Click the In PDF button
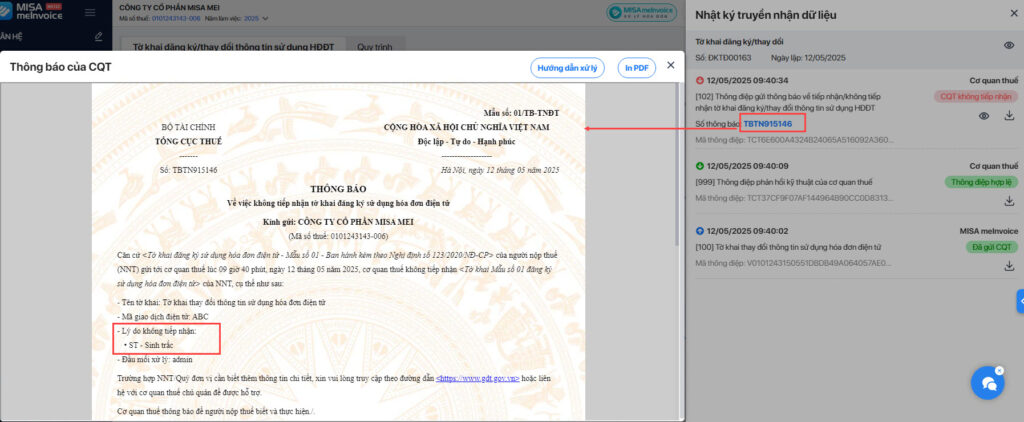 tap(636, 67)
